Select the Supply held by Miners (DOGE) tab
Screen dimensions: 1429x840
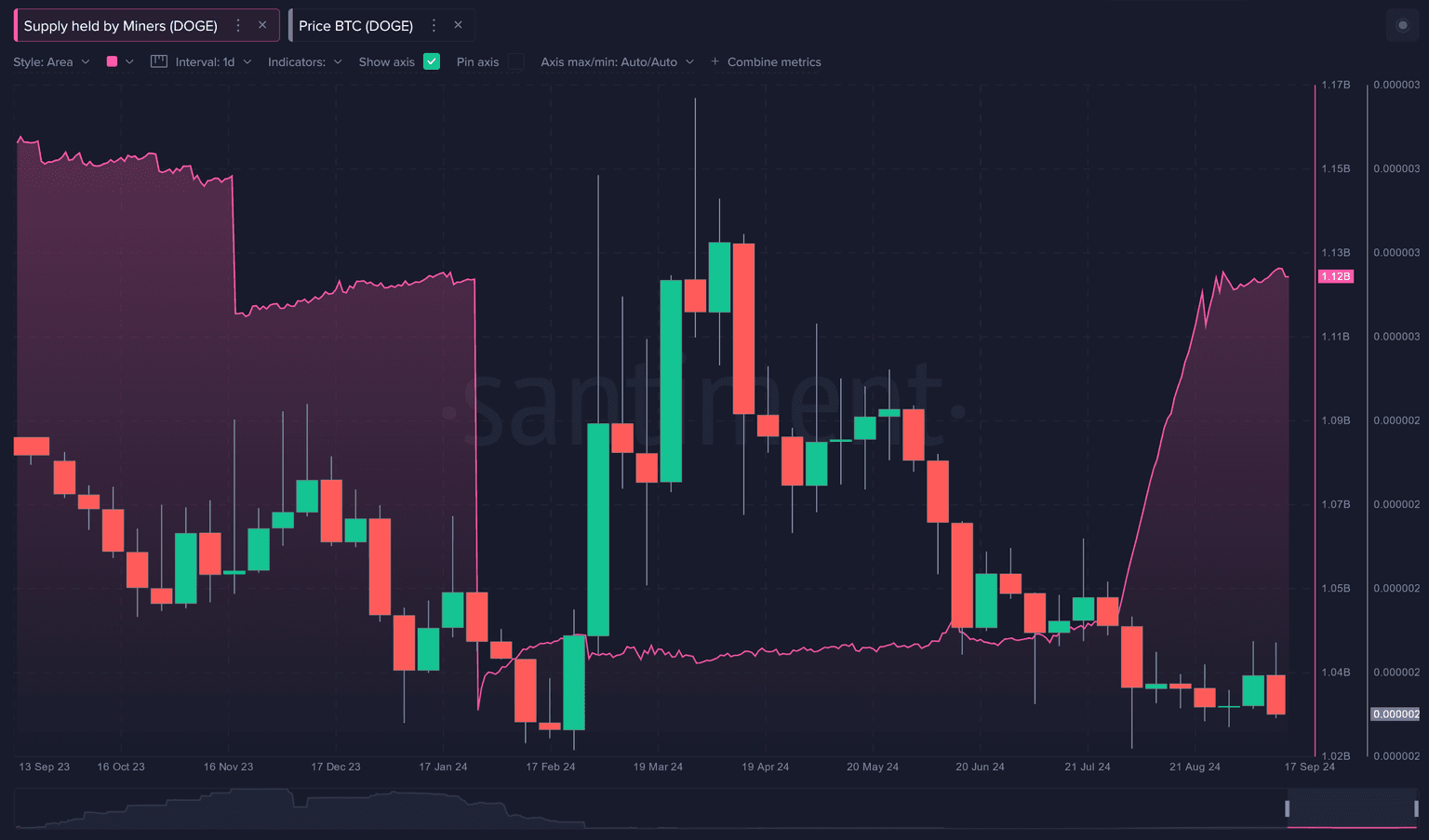point(120,26)
